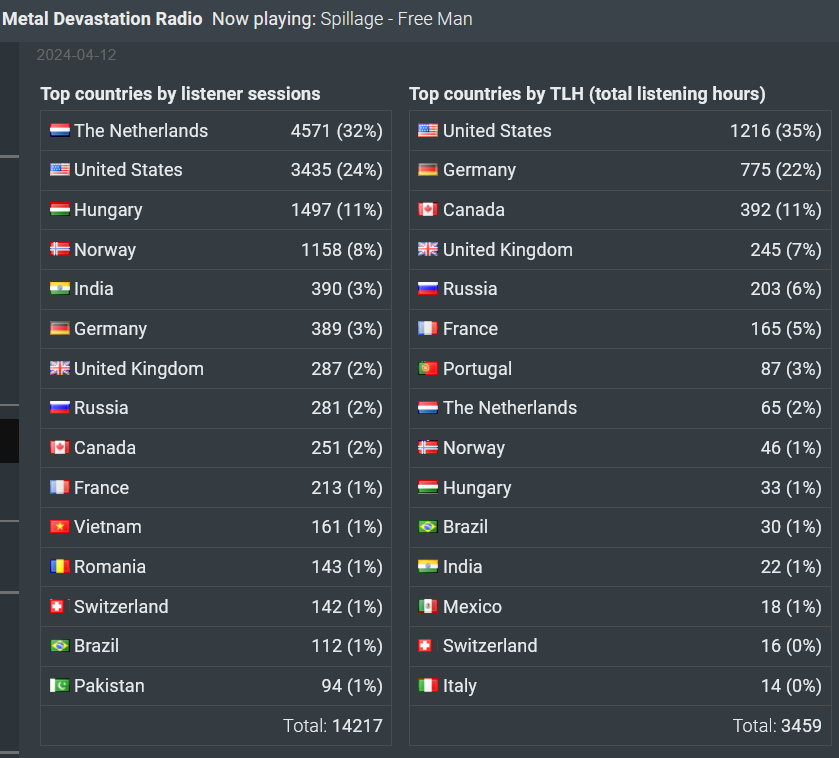Screen dimensions: 839x758
Task: Click the Vietnam flag icon
Action: point(59,526)
